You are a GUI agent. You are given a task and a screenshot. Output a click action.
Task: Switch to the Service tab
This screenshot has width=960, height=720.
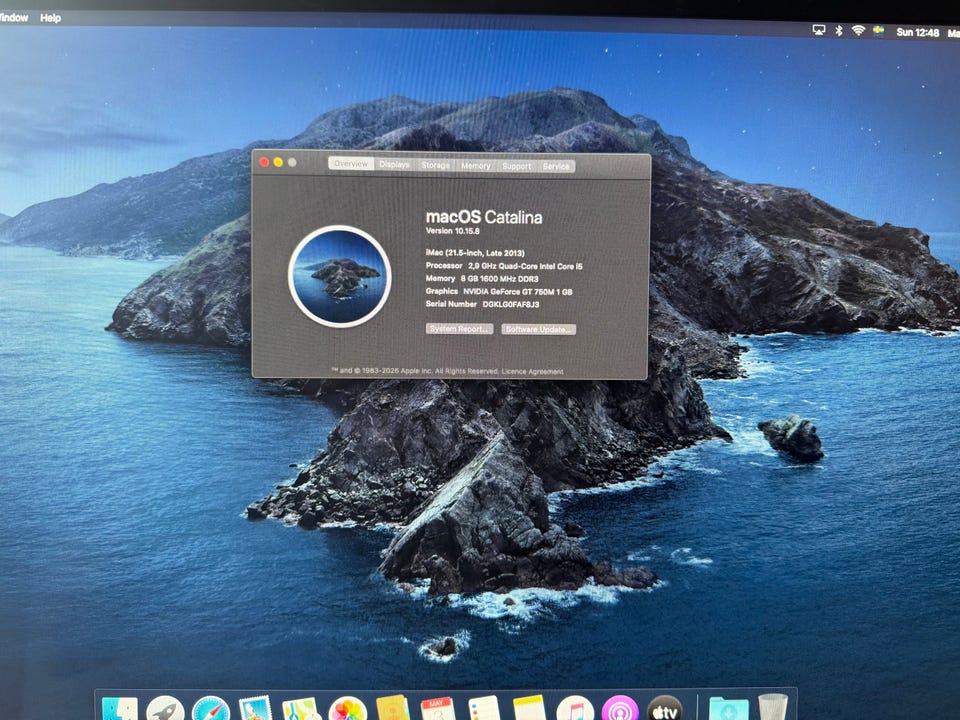[556, 166]
